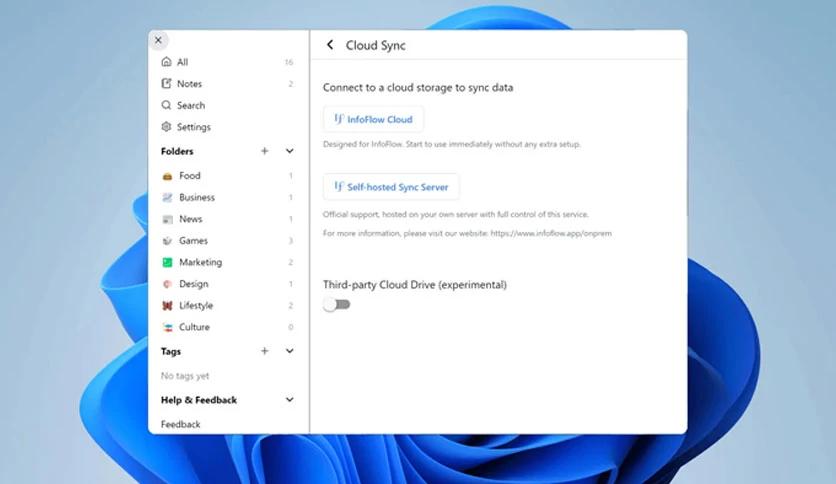Open the Games folder icon
836x484 pixels.
pyautogui.click(x=167, y=241)
